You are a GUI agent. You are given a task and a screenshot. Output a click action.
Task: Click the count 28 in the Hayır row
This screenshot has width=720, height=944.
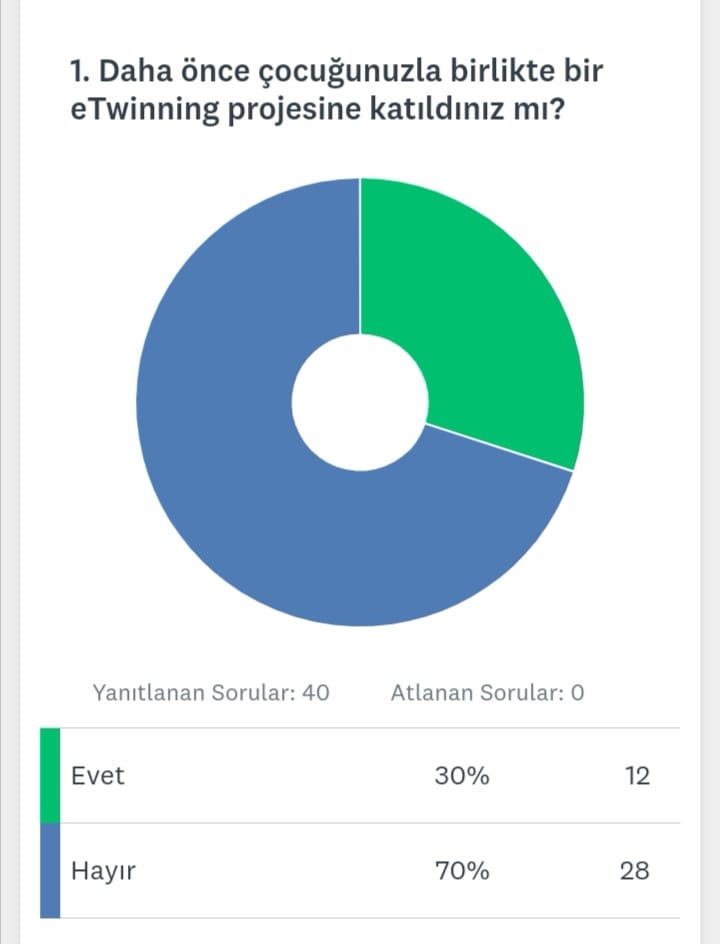click(x=635, y=870)
